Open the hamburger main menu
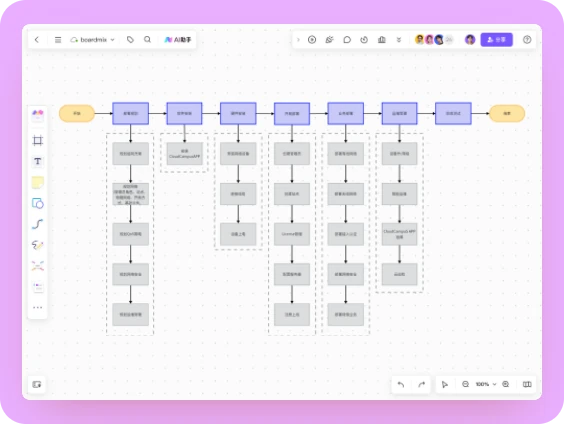 pyautogui.click(x=58, y=40)
